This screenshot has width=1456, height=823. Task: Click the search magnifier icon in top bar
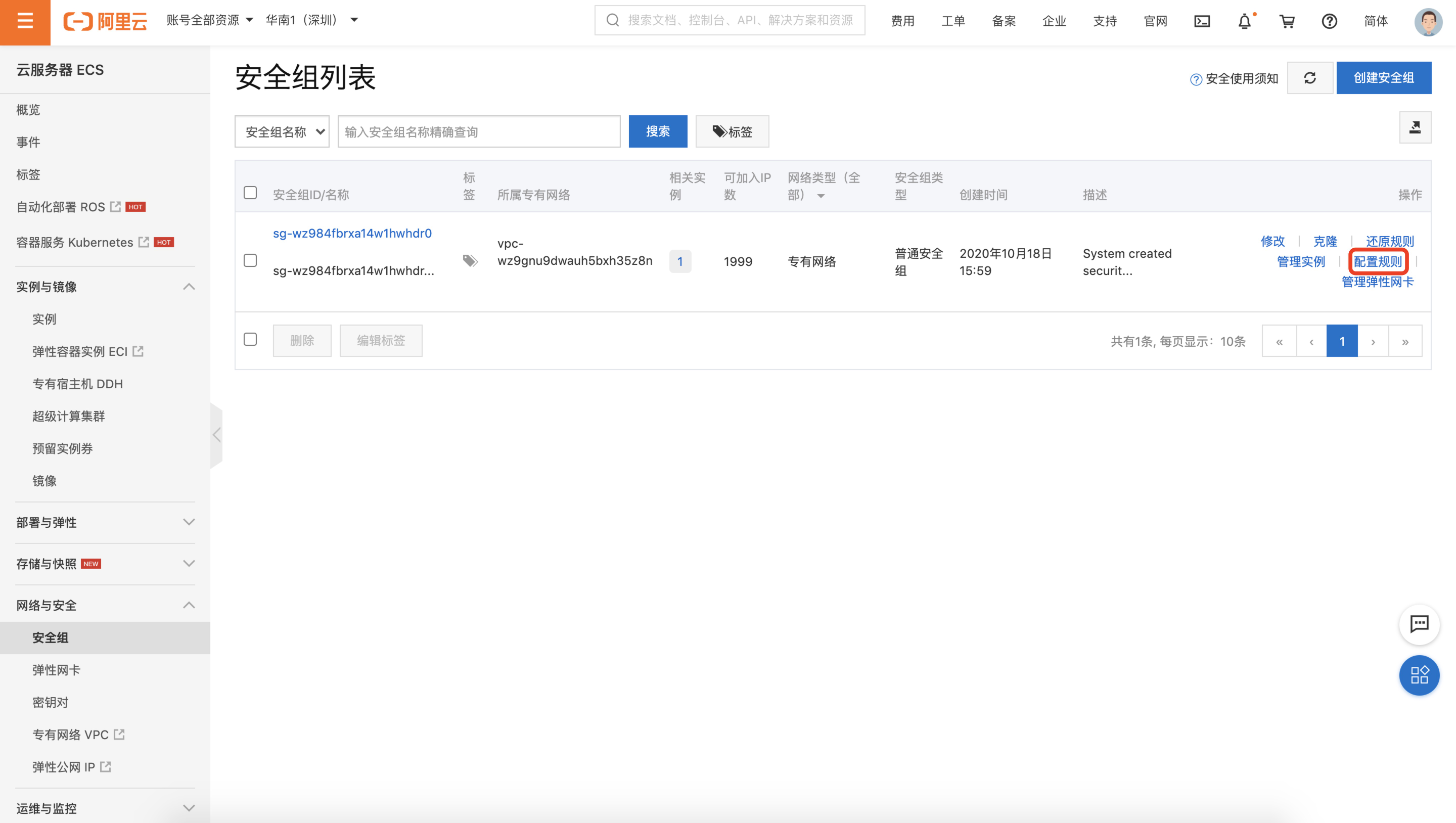[612, 20]
